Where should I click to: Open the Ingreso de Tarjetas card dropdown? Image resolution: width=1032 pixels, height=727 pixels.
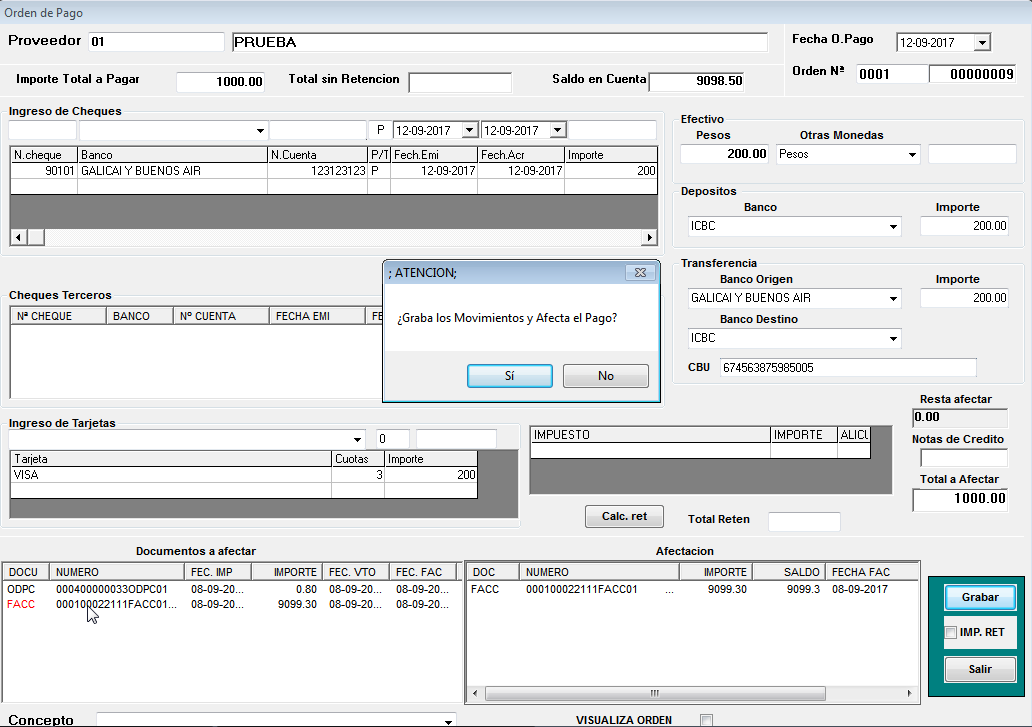point(357,439)
